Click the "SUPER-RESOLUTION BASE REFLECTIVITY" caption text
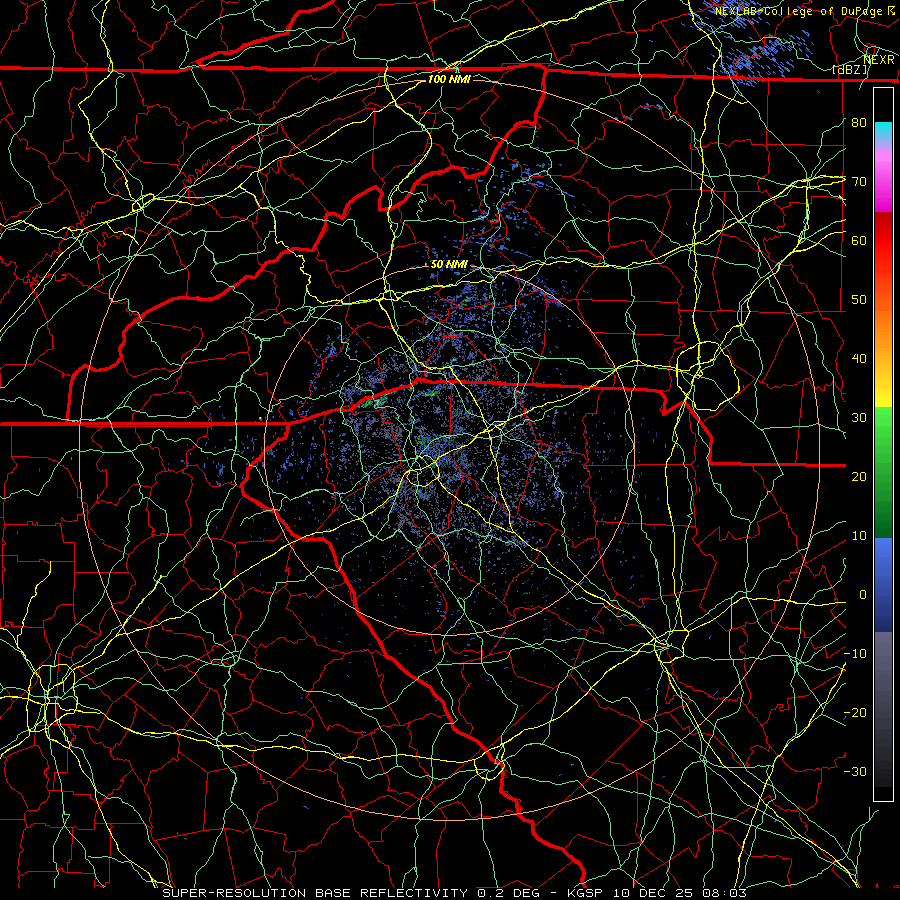 point(315,893)
